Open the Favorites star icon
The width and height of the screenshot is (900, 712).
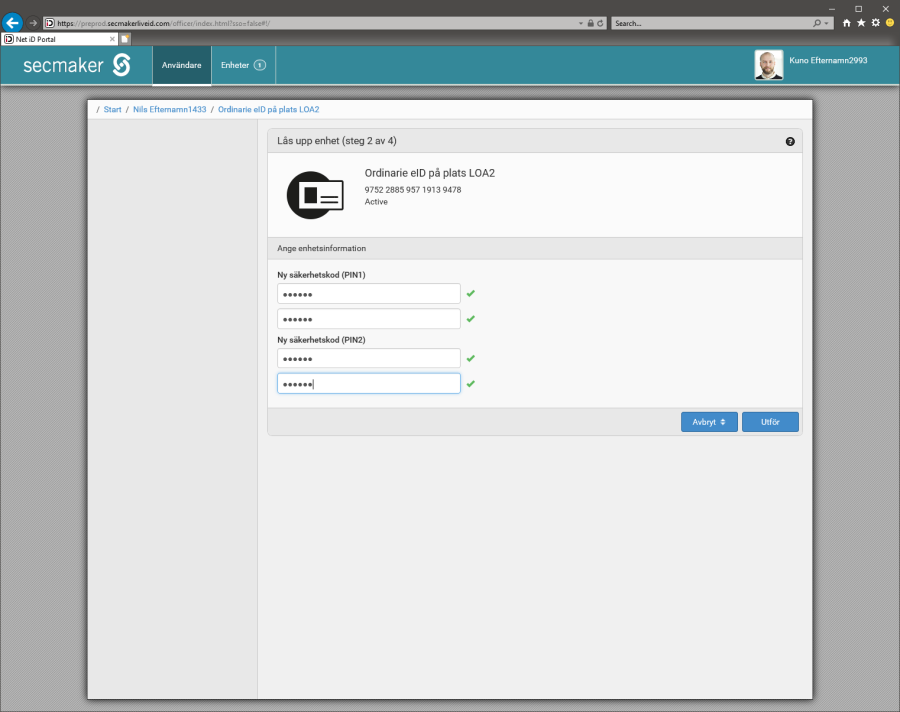pyautogui.click(x=861, y=23)
